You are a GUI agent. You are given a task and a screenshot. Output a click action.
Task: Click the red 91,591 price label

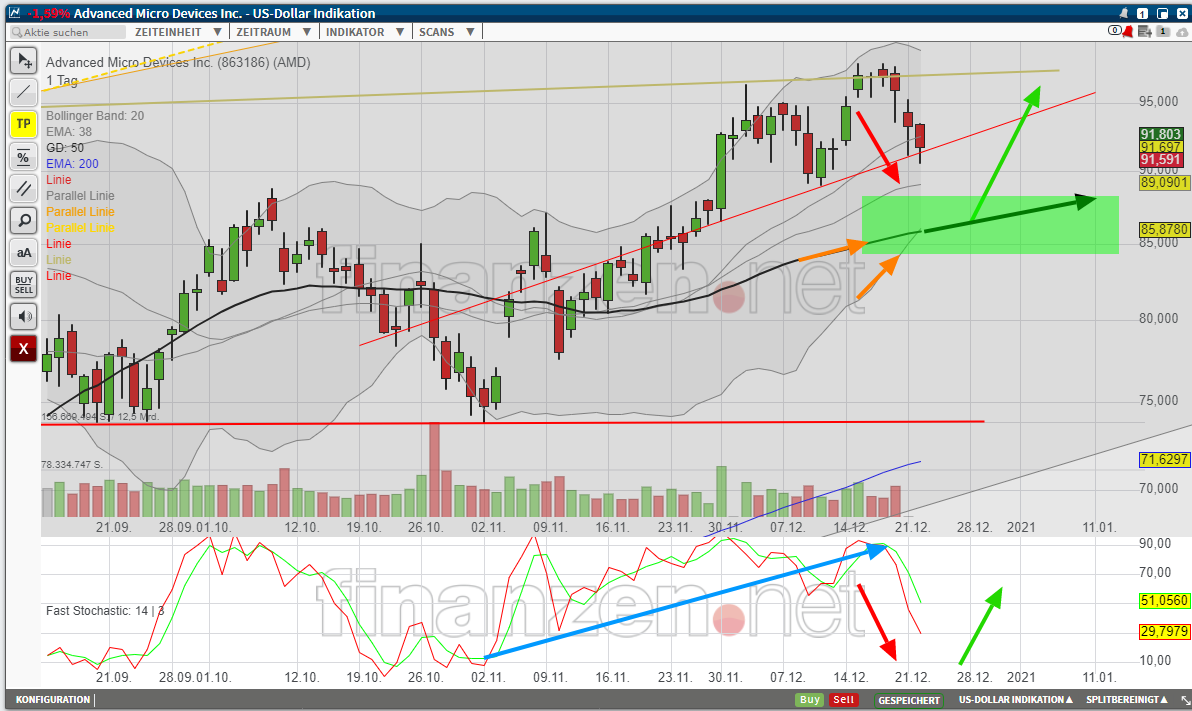[x=1161, y=160]
